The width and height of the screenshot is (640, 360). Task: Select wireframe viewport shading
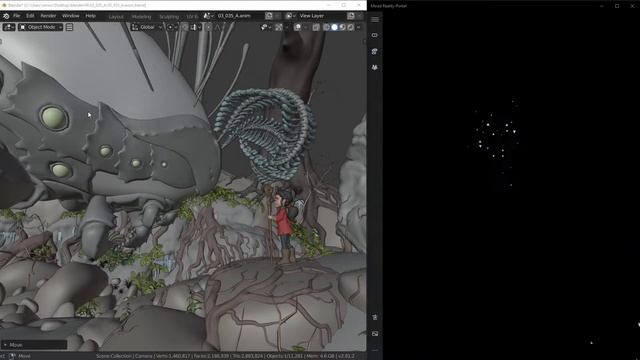(x=327, y=27)
